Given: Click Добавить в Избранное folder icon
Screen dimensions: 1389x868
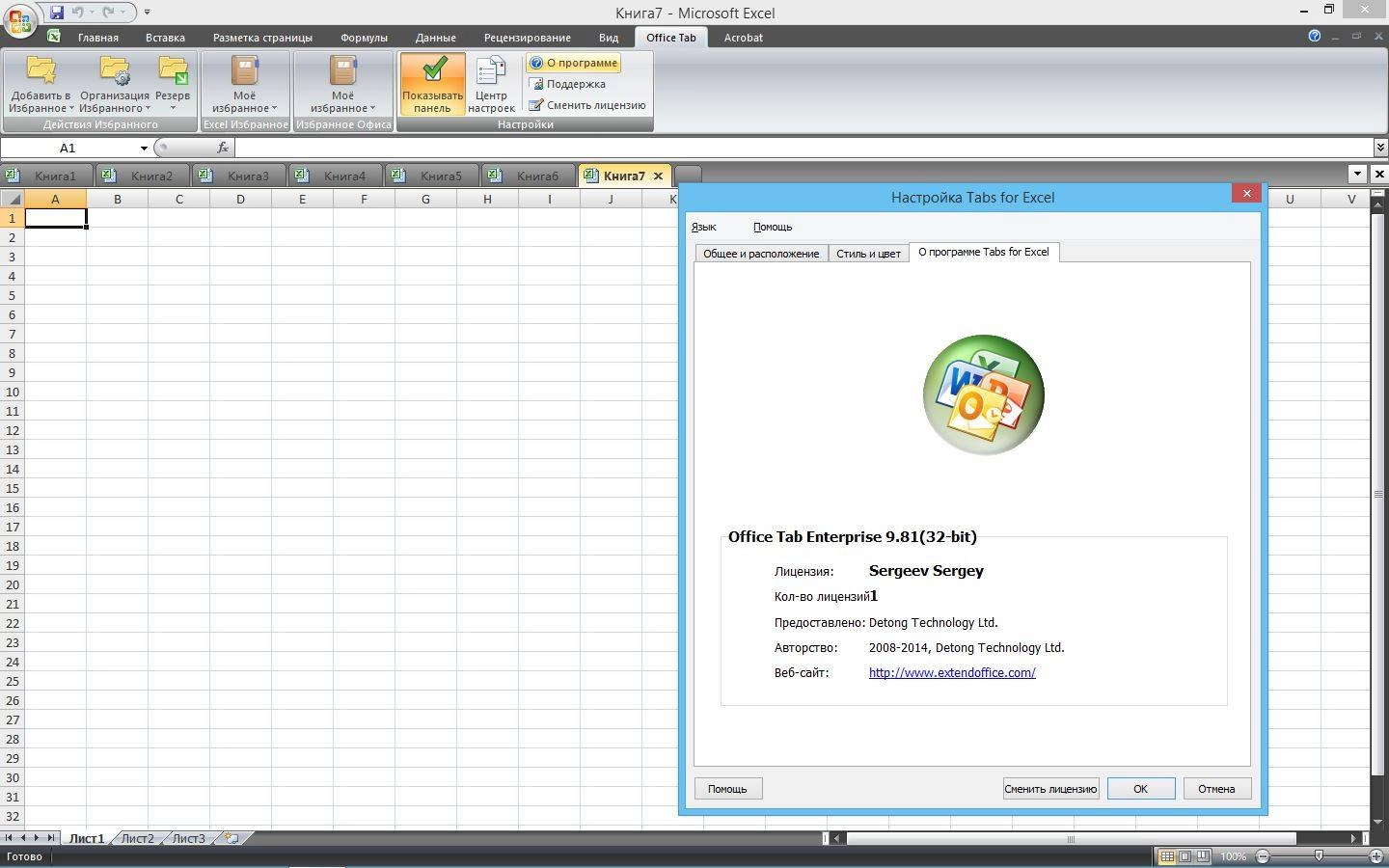Looking at the screenshot, I should pos(41,70).
